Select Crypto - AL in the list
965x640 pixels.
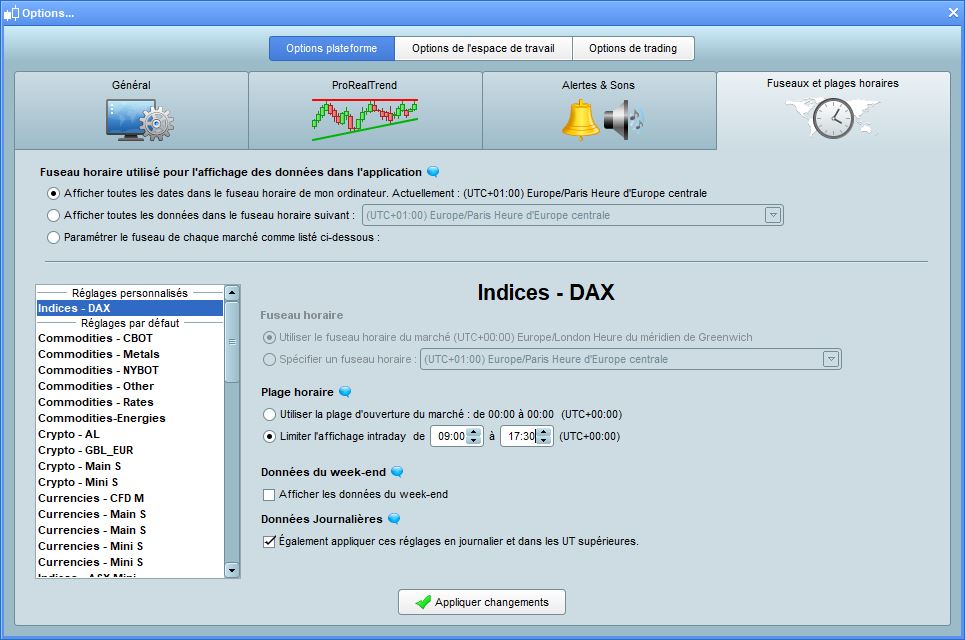tap(129, 434)
